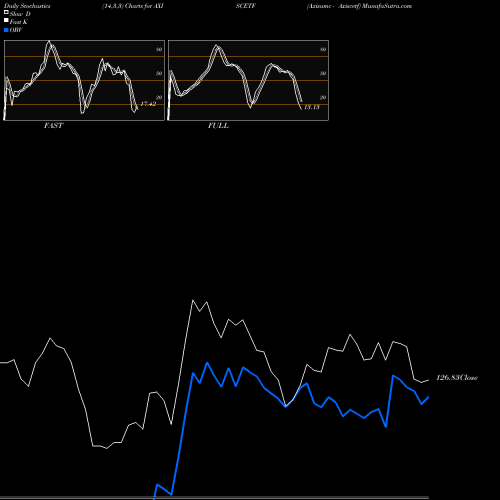This screenshot has width=500, height=500.
Task: Click the FULL chart label
Action: coord(218,125)
